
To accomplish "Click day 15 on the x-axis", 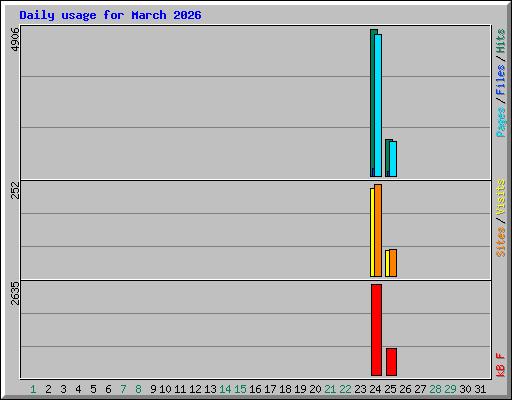I will (240, 389).
